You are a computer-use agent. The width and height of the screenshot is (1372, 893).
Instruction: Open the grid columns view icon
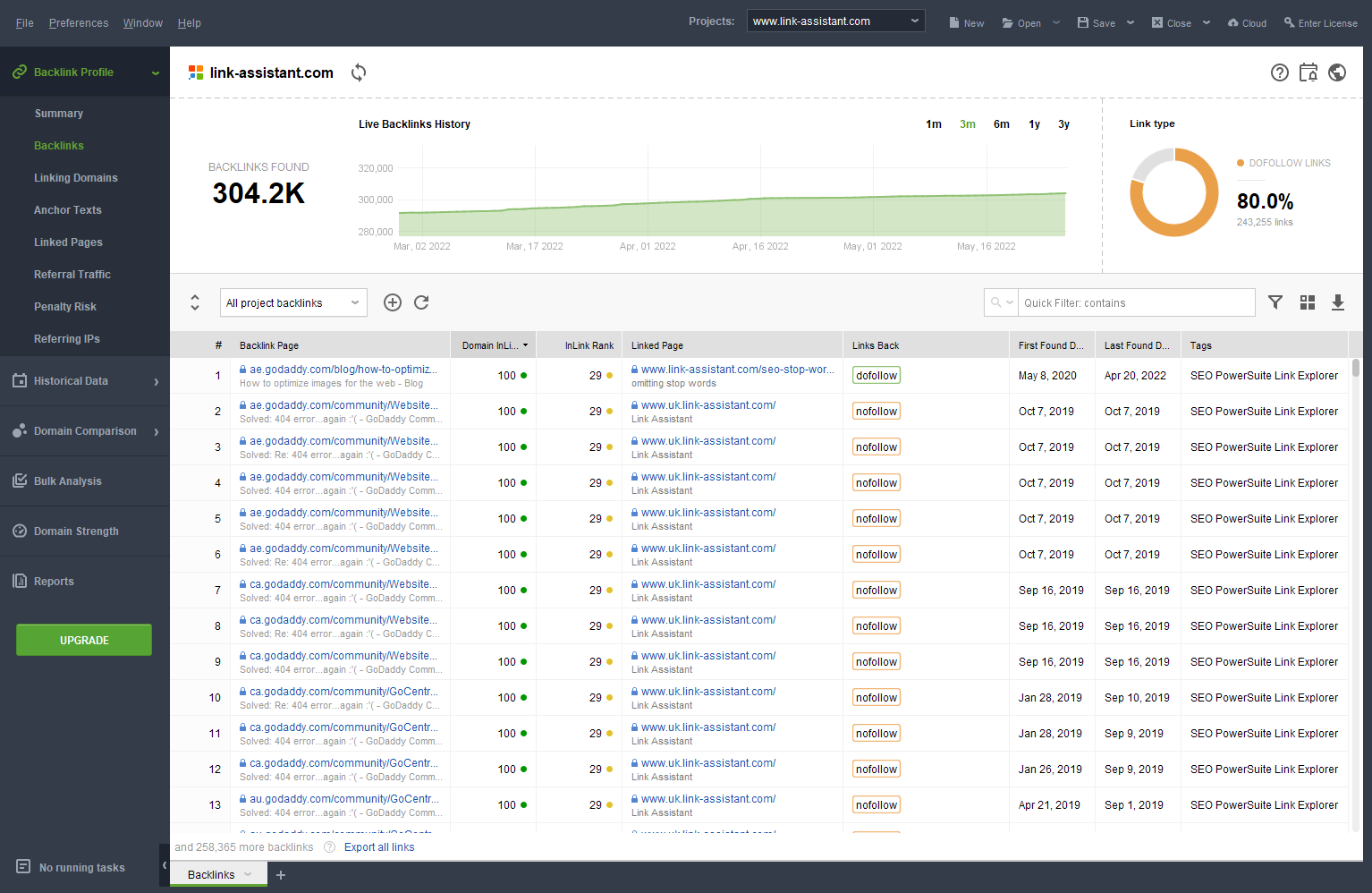point(1308,302)
